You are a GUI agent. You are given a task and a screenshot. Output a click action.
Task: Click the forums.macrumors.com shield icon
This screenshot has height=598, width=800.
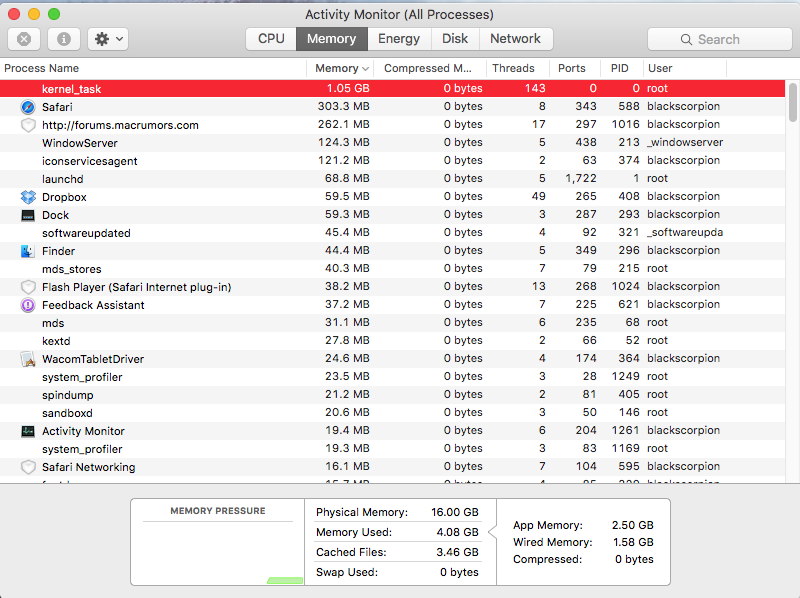[x=28, y=125]
